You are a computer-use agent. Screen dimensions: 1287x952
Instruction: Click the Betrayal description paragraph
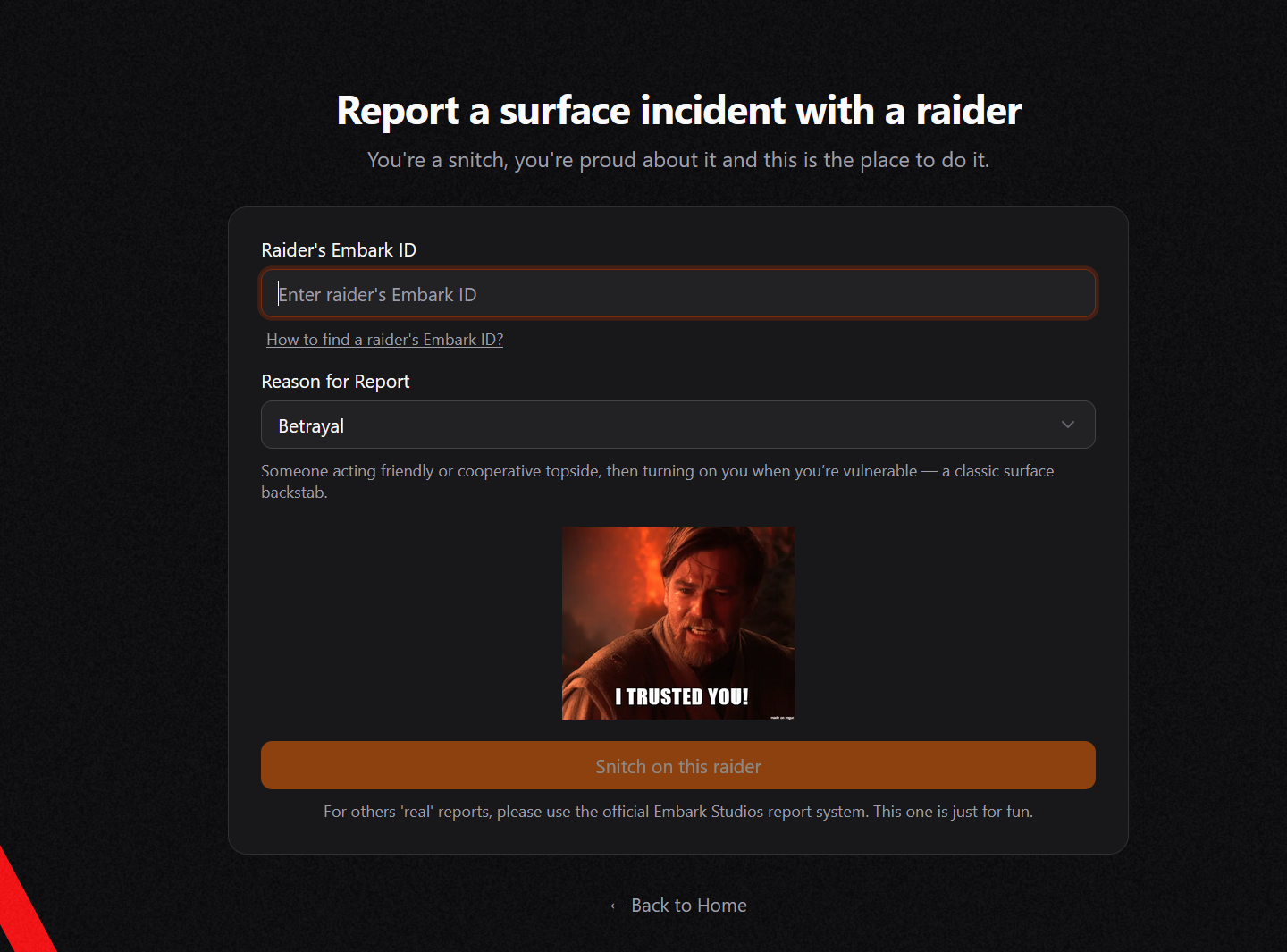(x=657, y=471)
